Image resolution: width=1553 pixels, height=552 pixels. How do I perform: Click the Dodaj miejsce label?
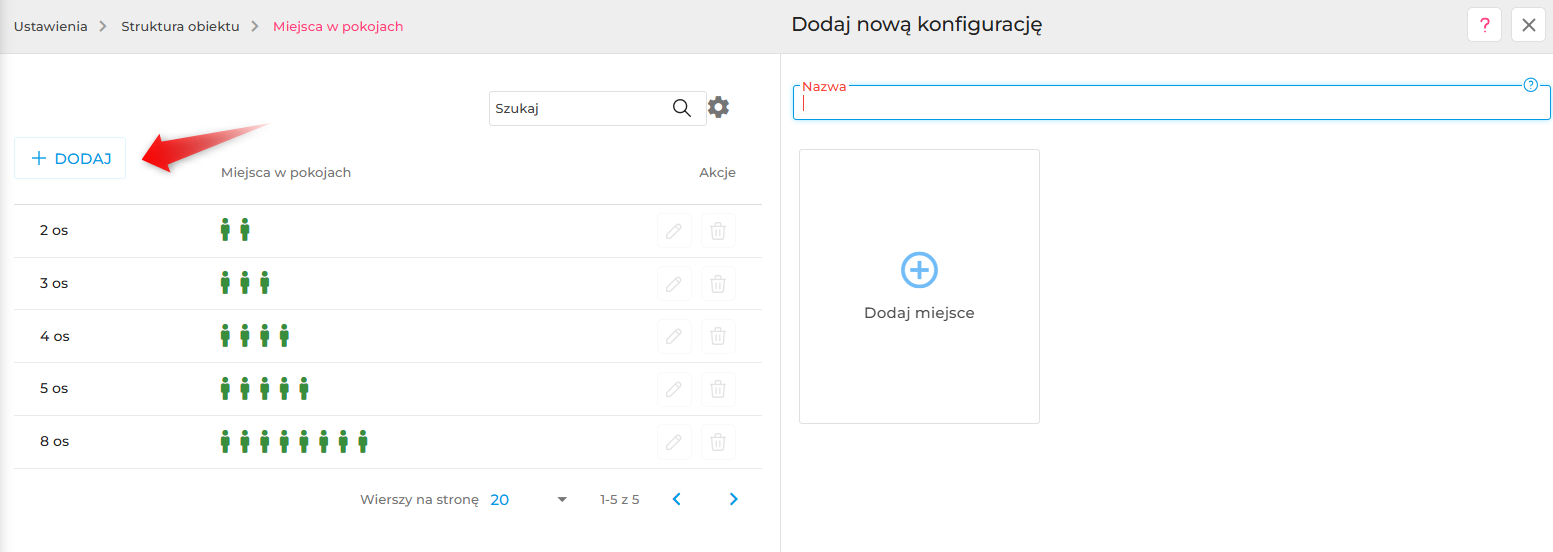coord(919,313)
